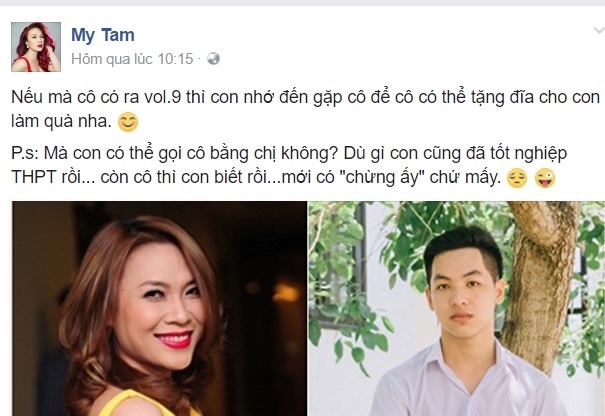
Task: Open the timestamp "Hôm qua lúc 10:15"
Action: [132, 59]
